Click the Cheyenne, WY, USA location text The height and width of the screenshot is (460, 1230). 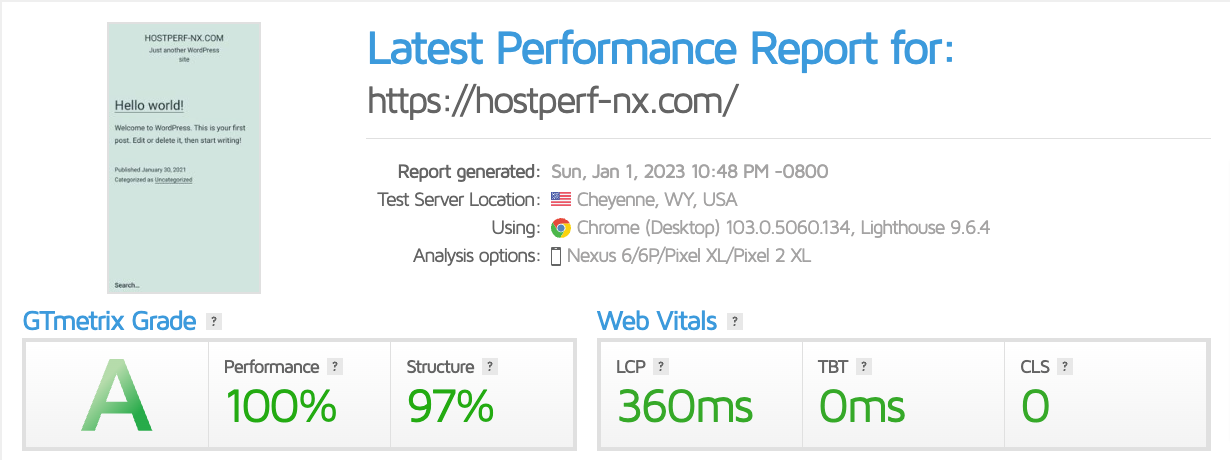657,200
